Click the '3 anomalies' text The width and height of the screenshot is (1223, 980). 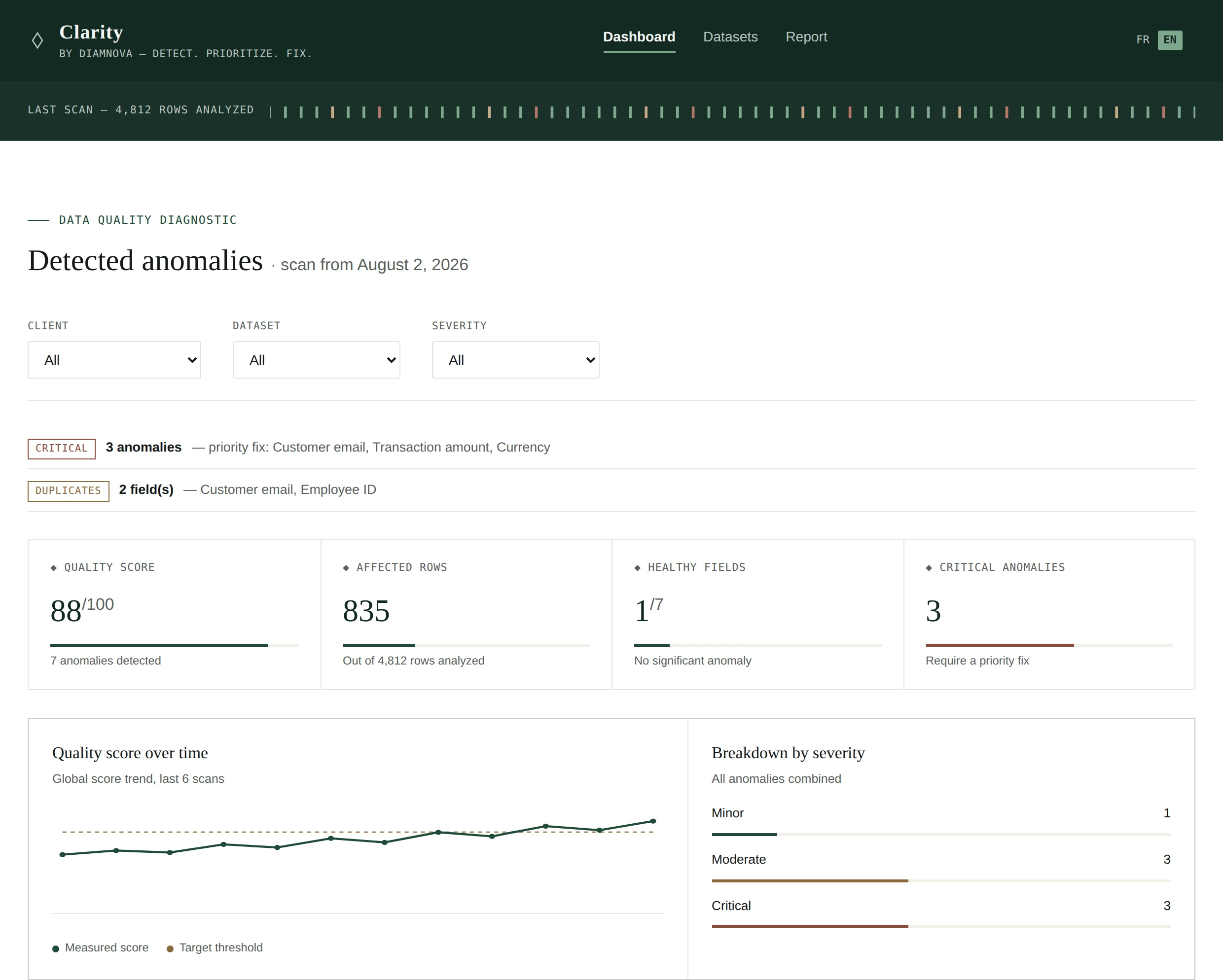[144, 447]
